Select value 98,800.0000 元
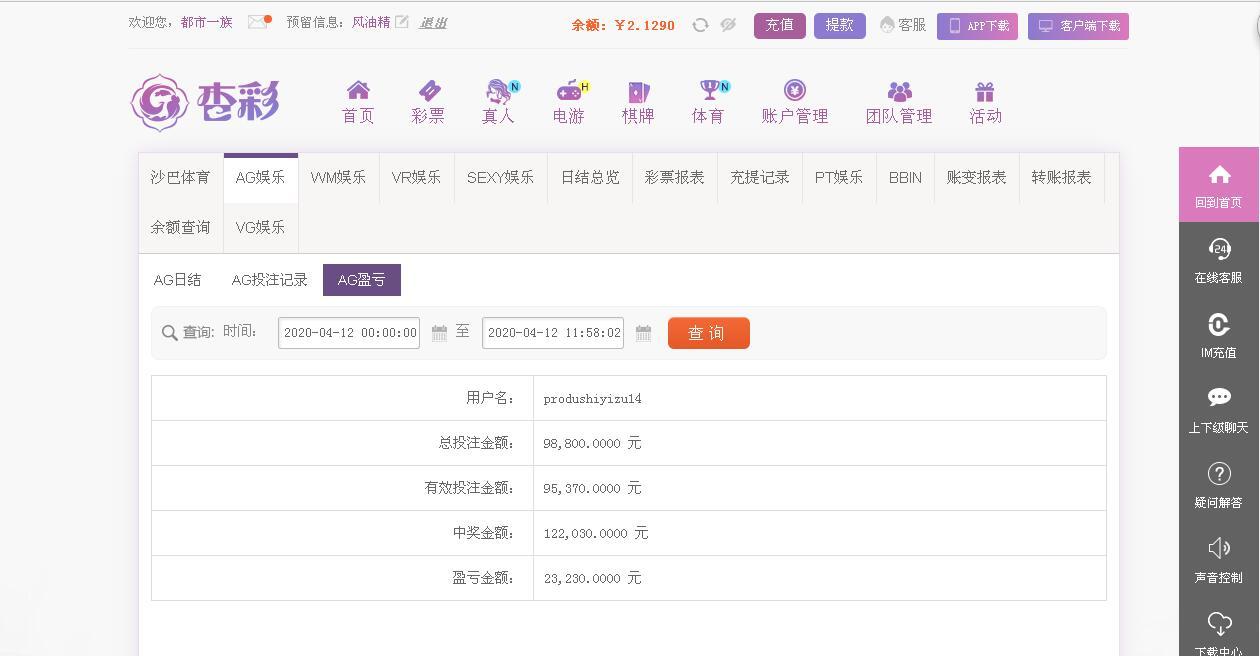Image resolution: width=1260 pixels, height=656 pixels. 592,443
